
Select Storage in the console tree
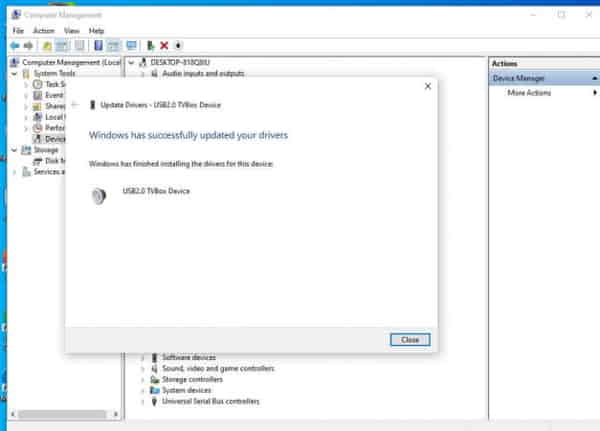click(46, 150)
